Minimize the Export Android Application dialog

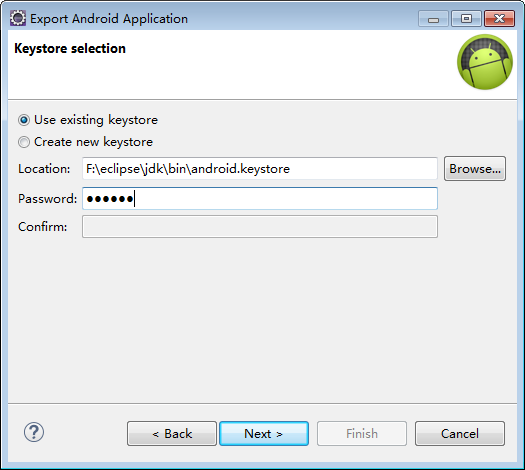pos(433,19)
